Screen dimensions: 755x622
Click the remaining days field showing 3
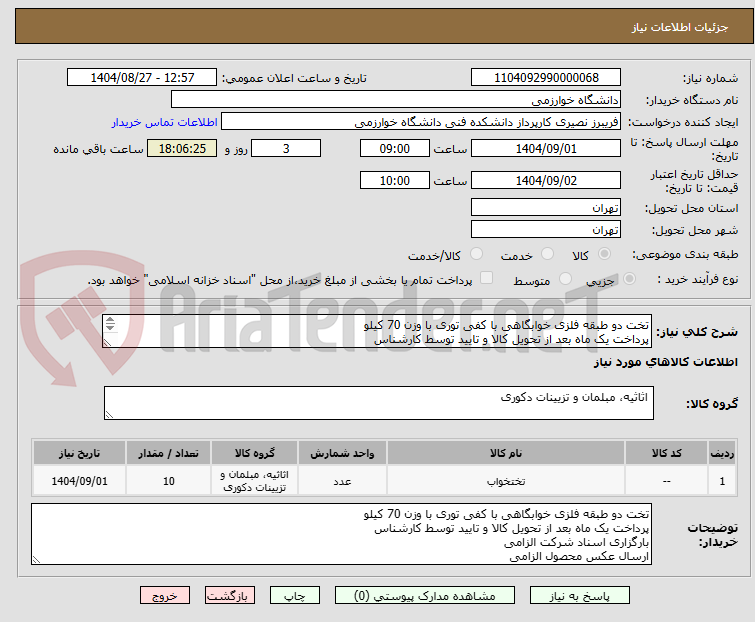[x=286, y=148]
